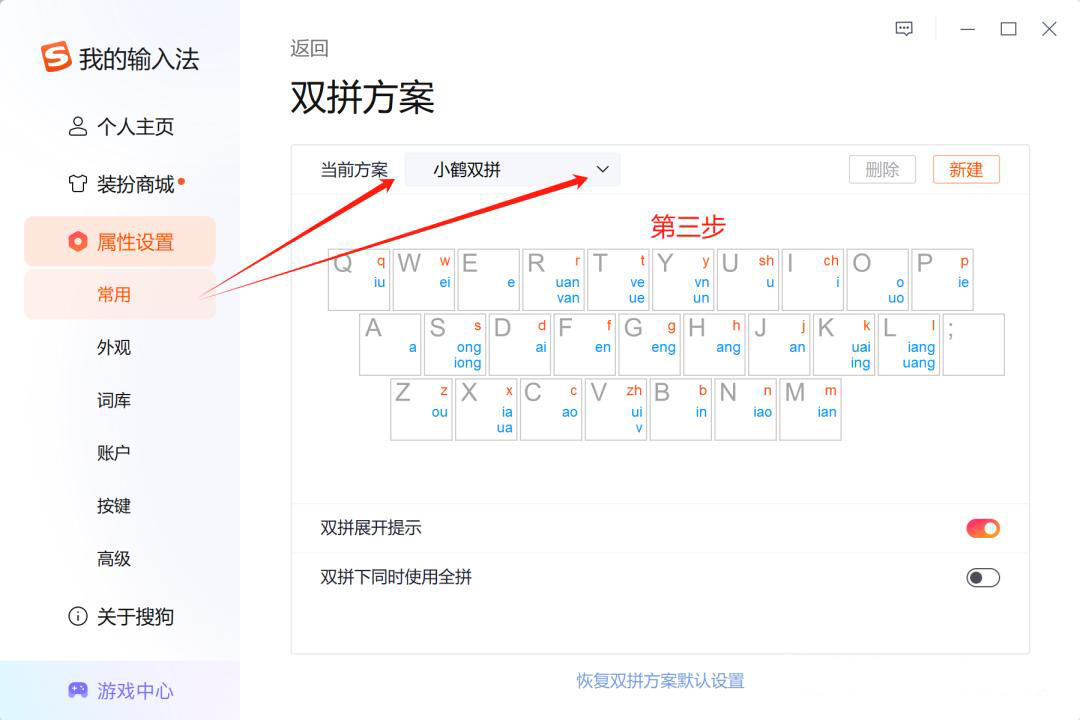The image size is (1080, 720).
Task: Switch to the 账户 settings tab
Action: coord(114,453)
